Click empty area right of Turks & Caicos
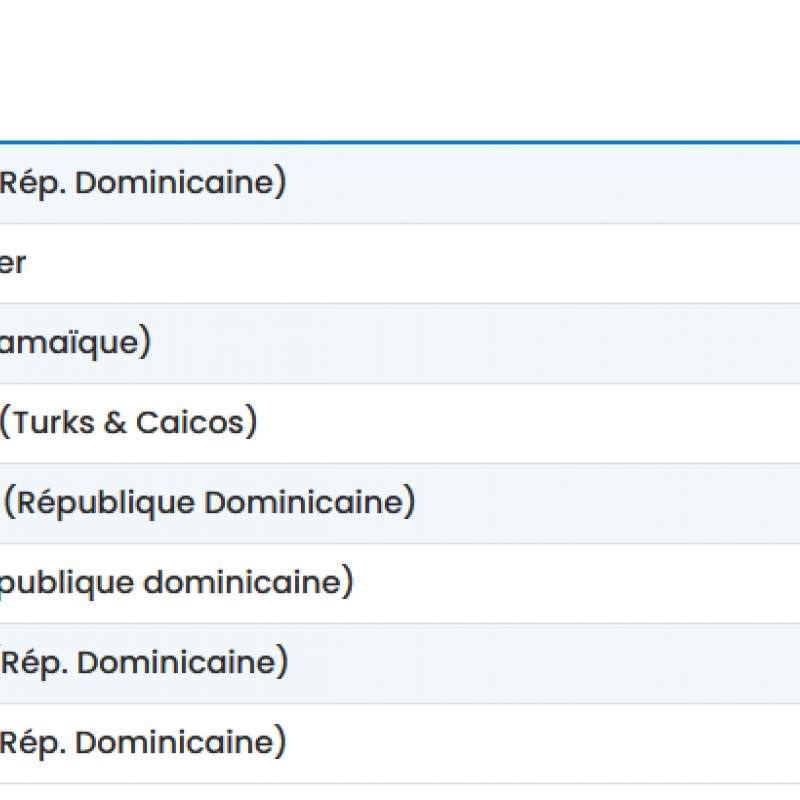The width and height of the screenshot is (800, 800). tap(529, 423)
